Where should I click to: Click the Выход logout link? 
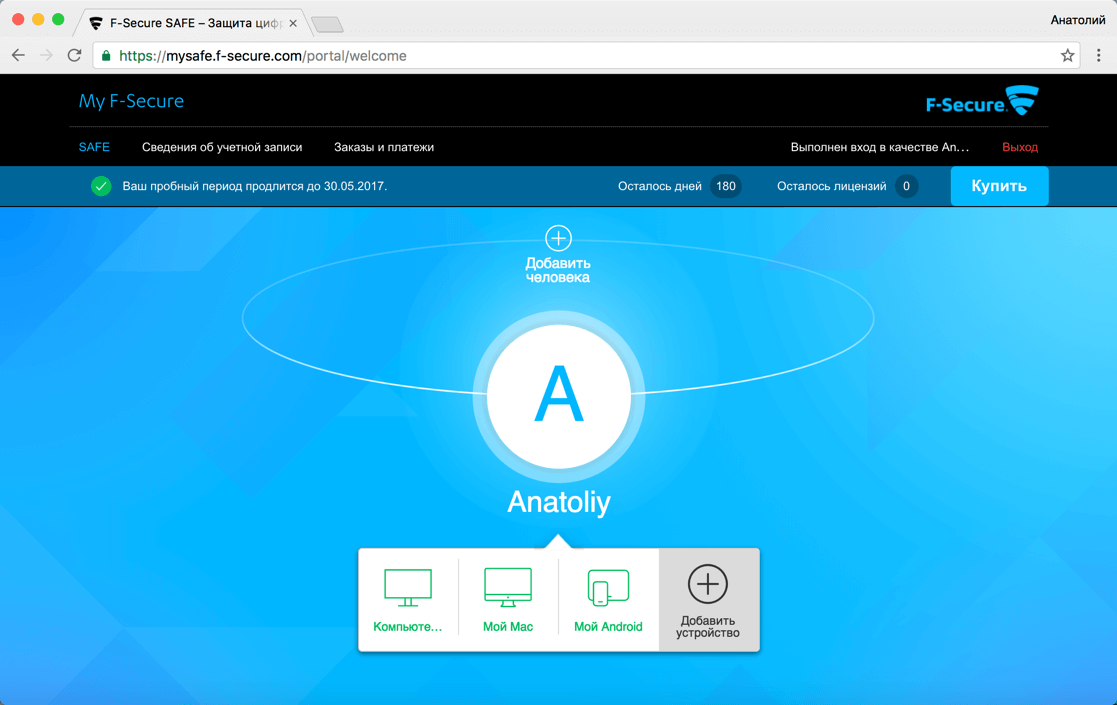[x=1022, y=147]
